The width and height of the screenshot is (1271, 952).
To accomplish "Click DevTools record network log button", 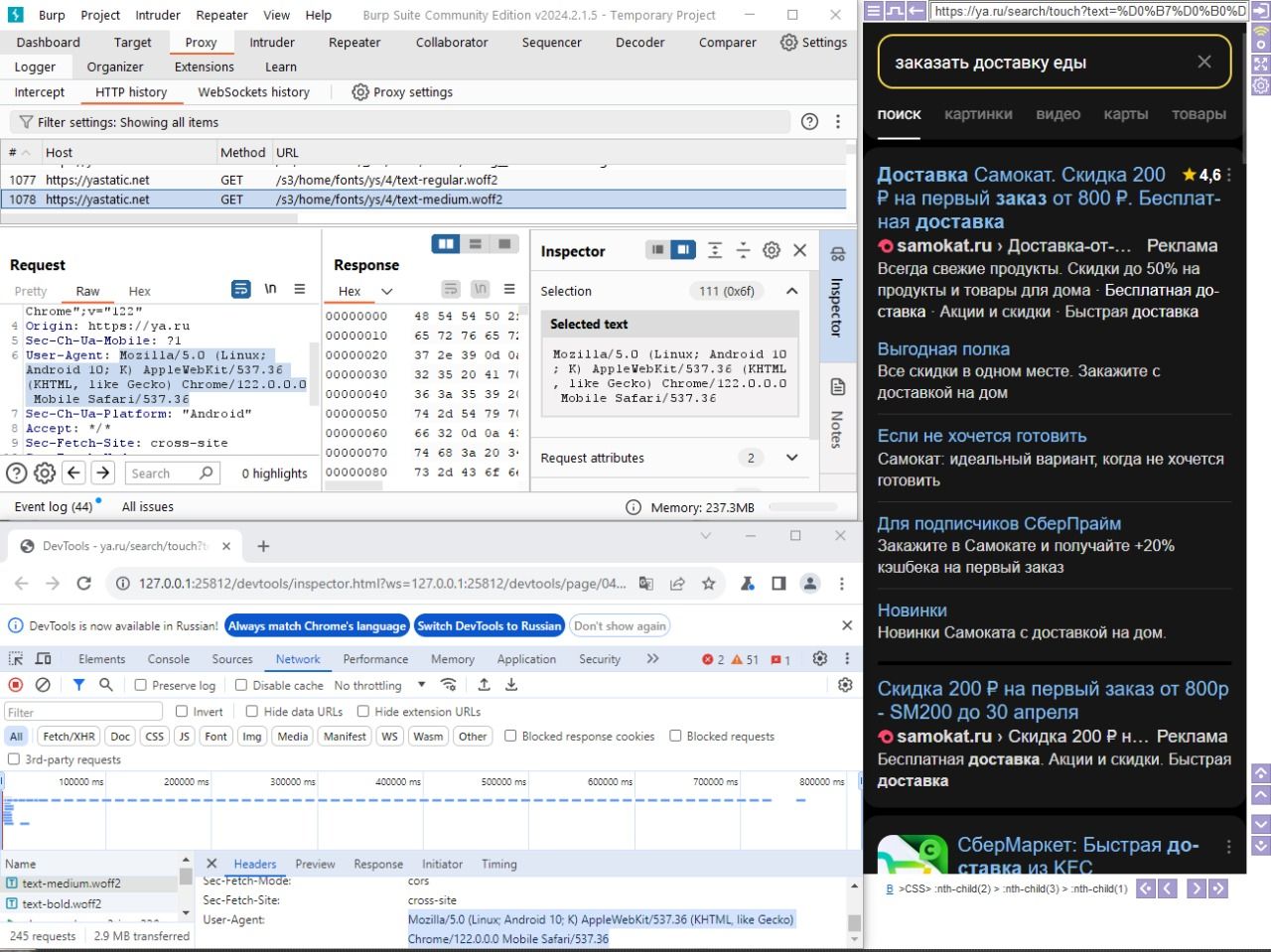I will (x=16, y=685).
